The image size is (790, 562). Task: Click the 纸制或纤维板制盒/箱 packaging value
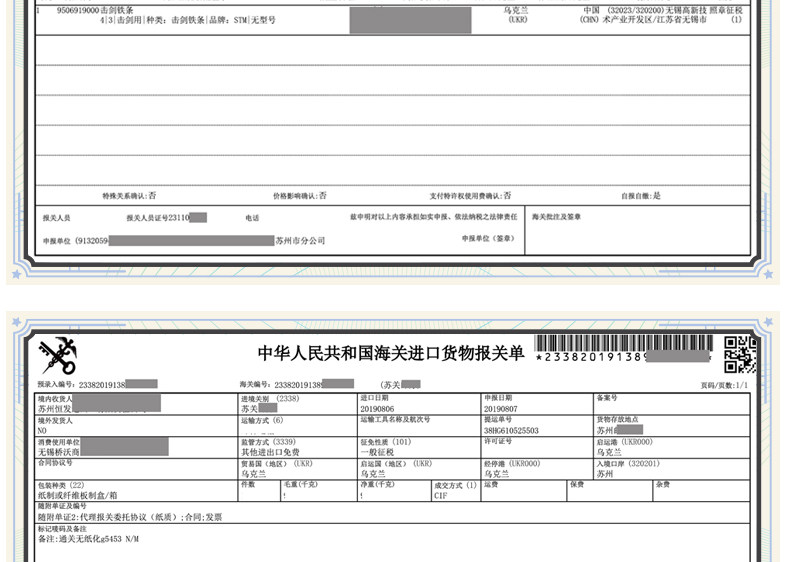tap(78, 495)
